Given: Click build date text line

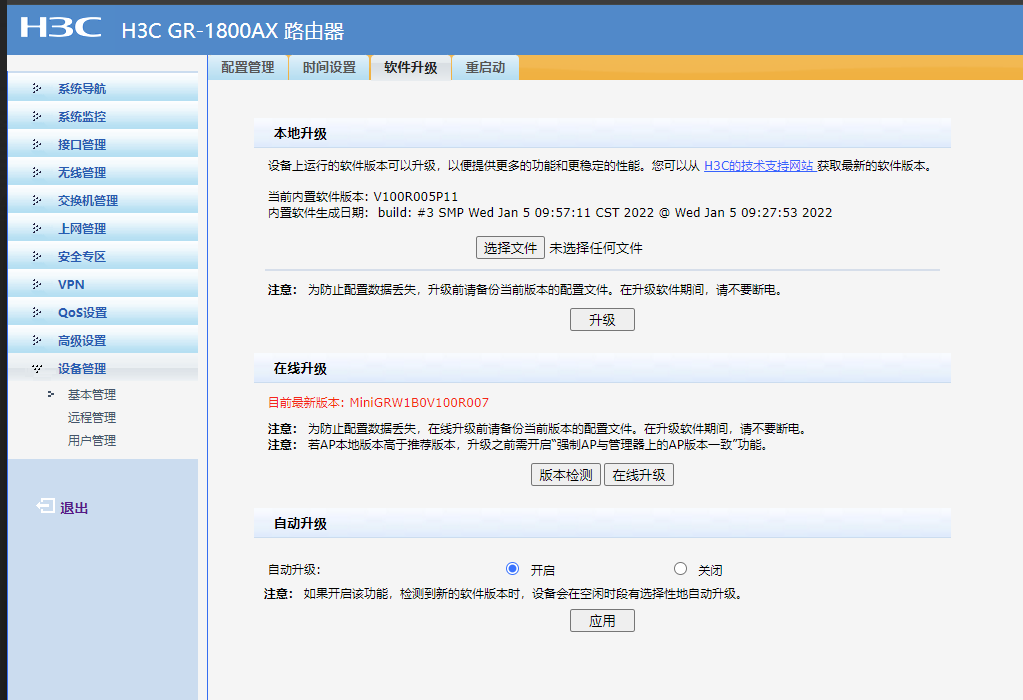Looking at the screenshot, I should pyautogui.click(x=550, y=213).
